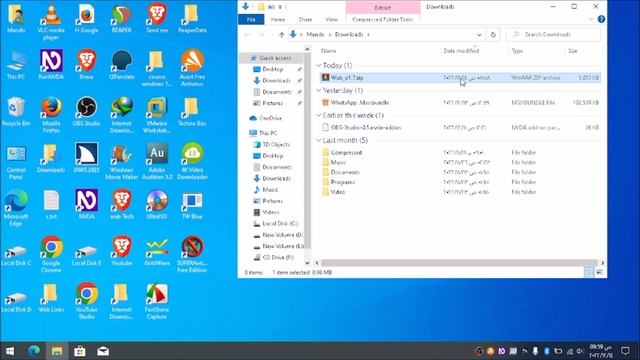
Task: Select This PC desktop icon
Action: tap(16, 64)
